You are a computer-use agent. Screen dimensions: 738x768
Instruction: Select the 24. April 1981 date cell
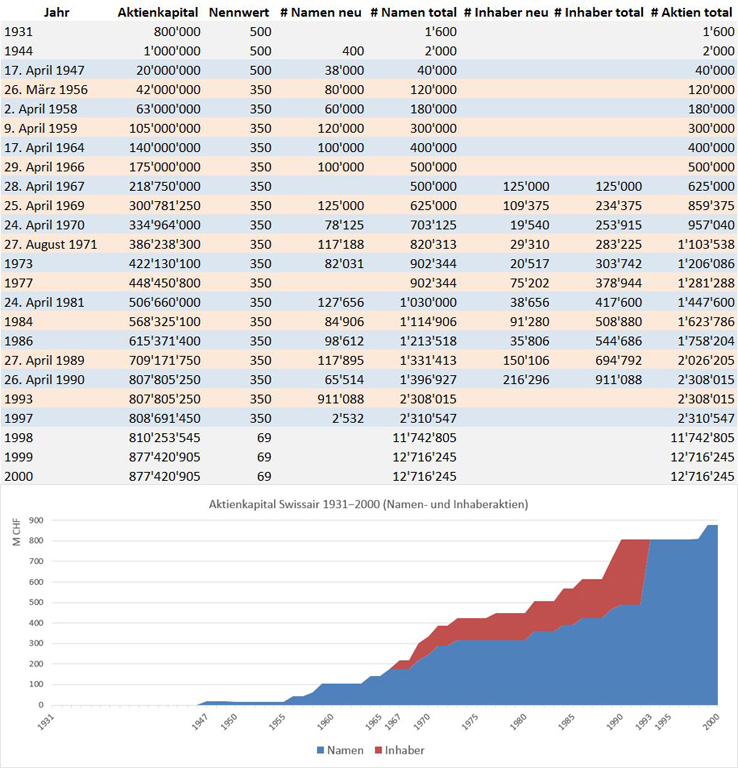click(44, 302)
